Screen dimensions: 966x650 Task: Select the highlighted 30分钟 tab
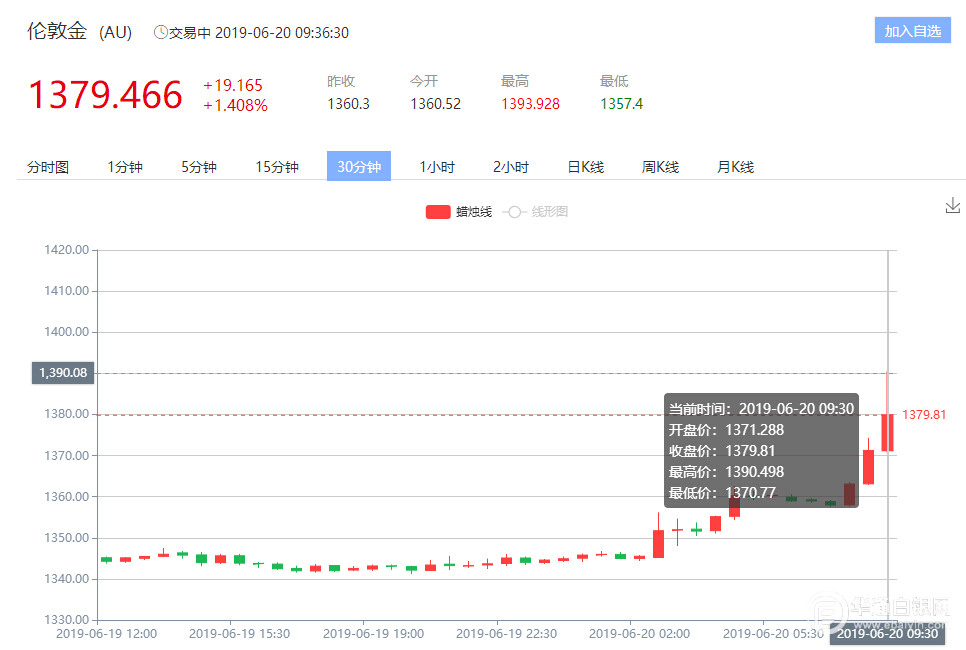click(x=359, y=166)
